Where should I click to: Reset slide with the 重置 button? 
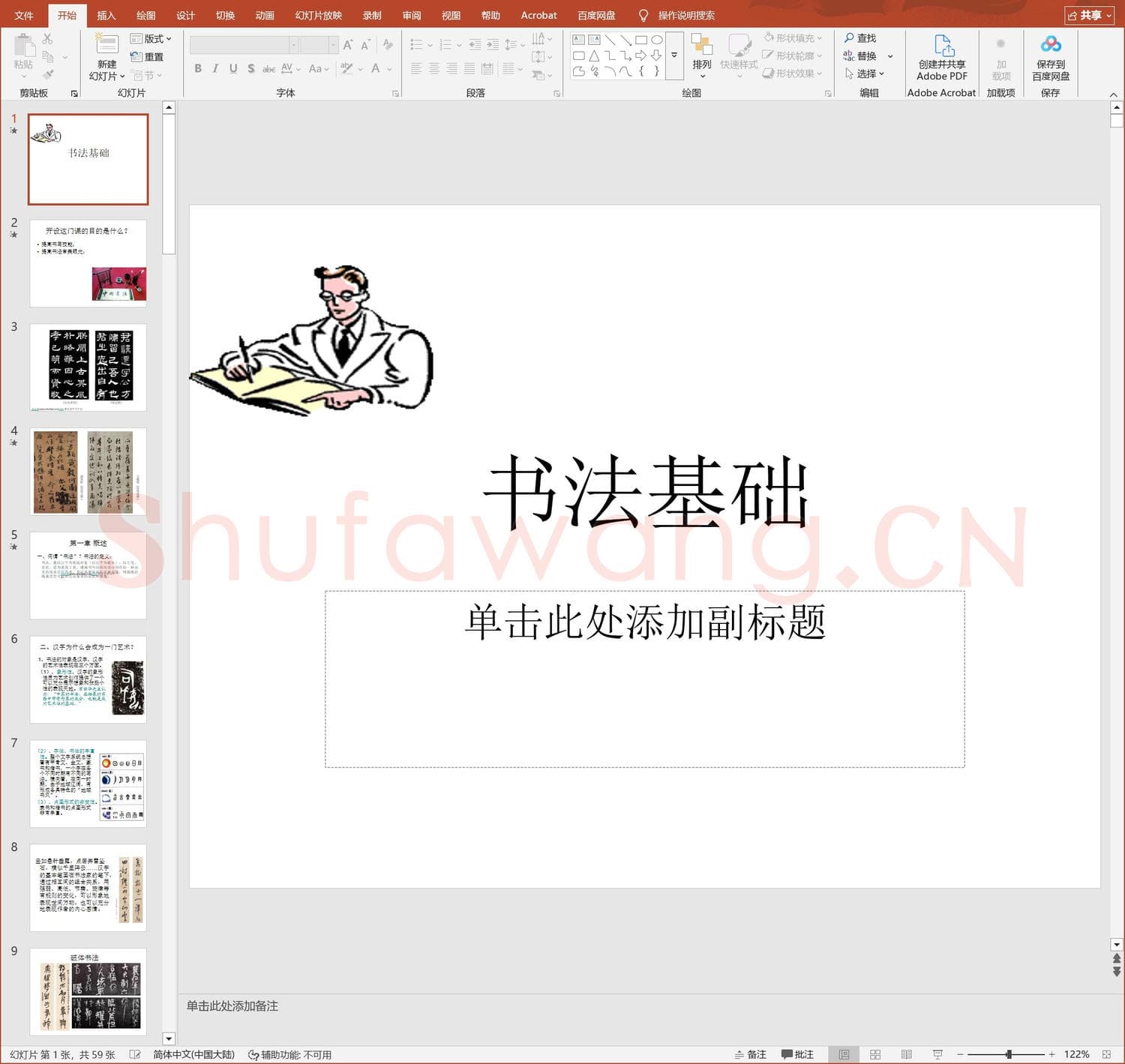147,57
